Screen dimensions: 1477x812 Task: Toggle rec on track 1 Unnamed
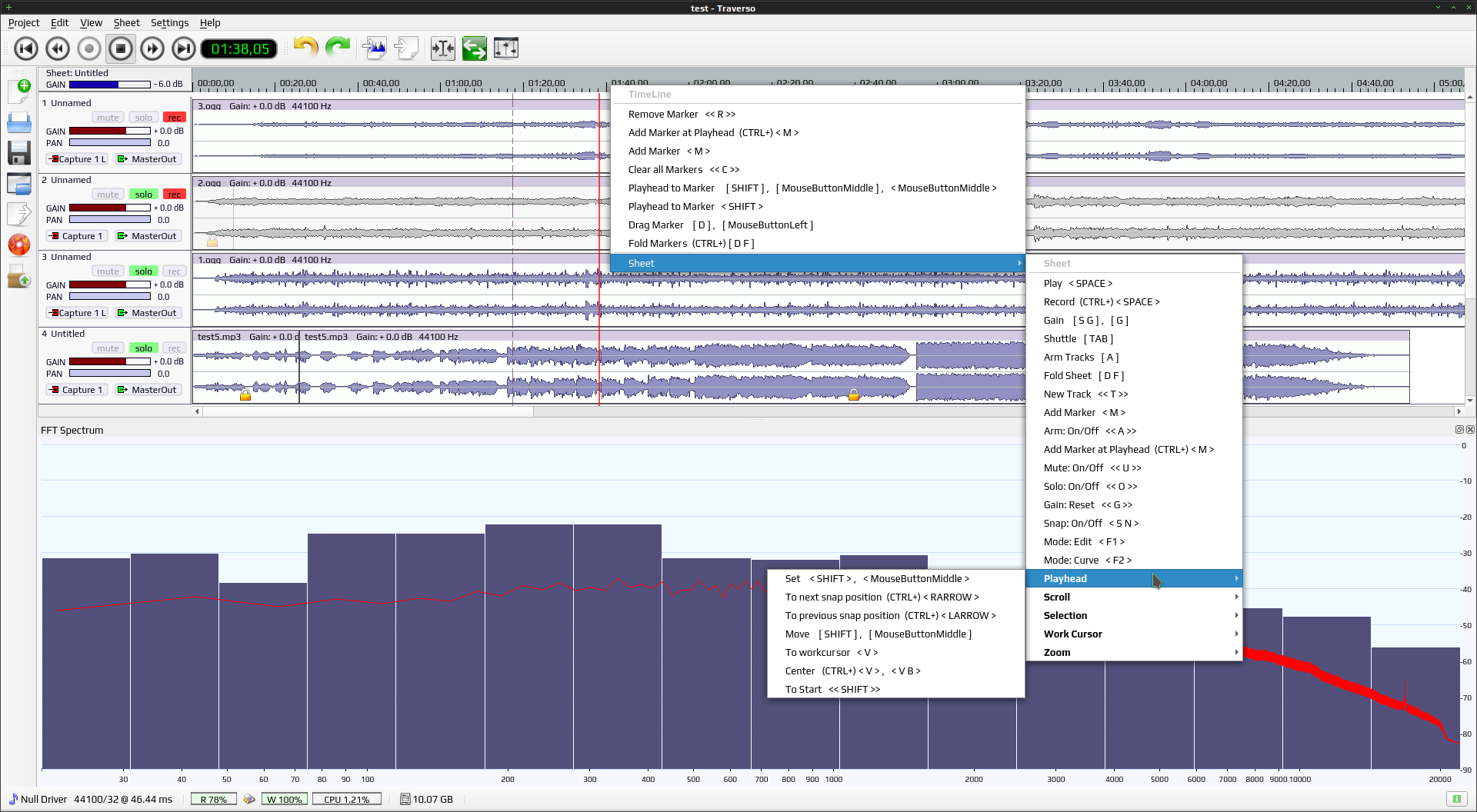[x=175, y=118]
